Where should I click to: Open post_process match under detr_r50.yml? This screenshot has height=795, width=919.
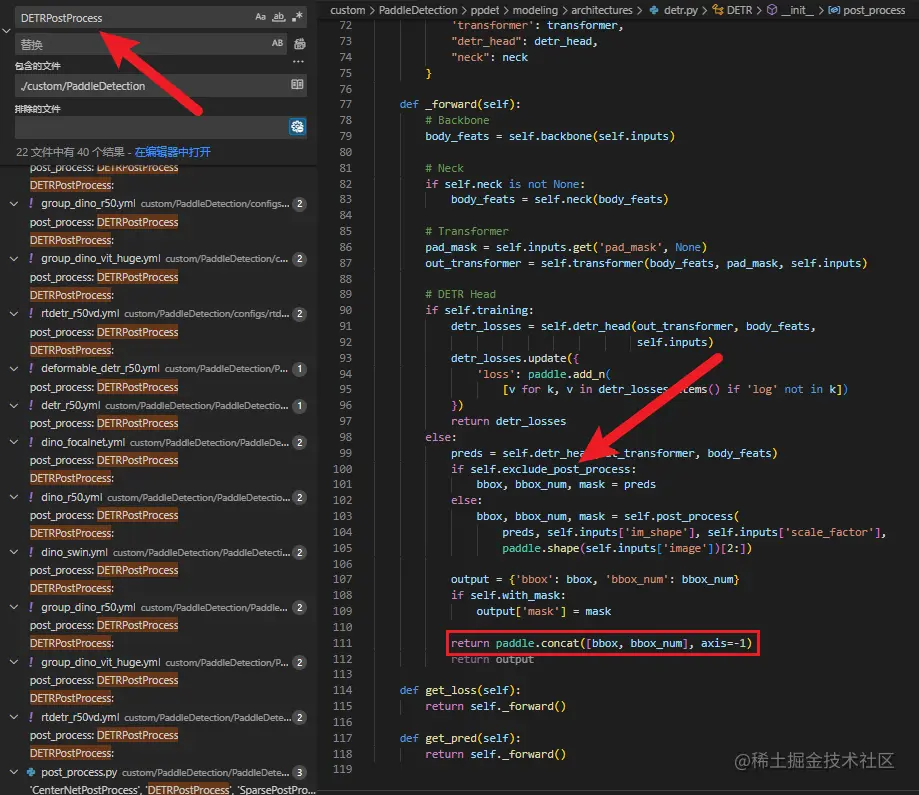pyautogui.click(x=104, y=423)
